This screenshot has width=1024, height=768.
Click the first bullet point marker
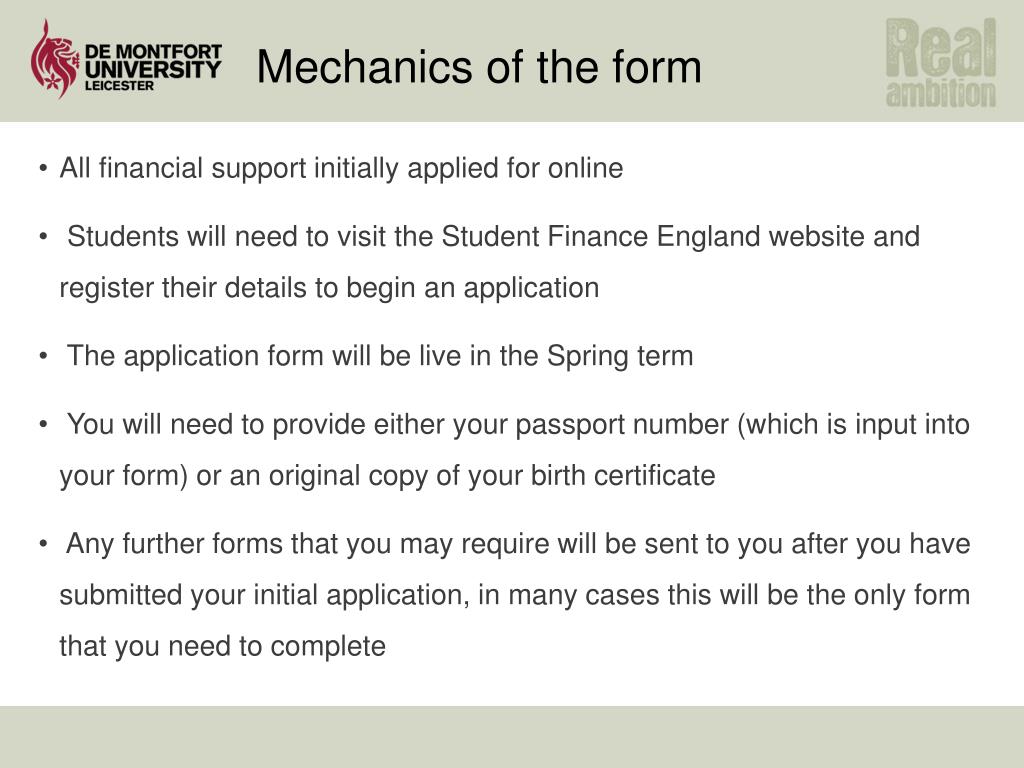[43, 168]
